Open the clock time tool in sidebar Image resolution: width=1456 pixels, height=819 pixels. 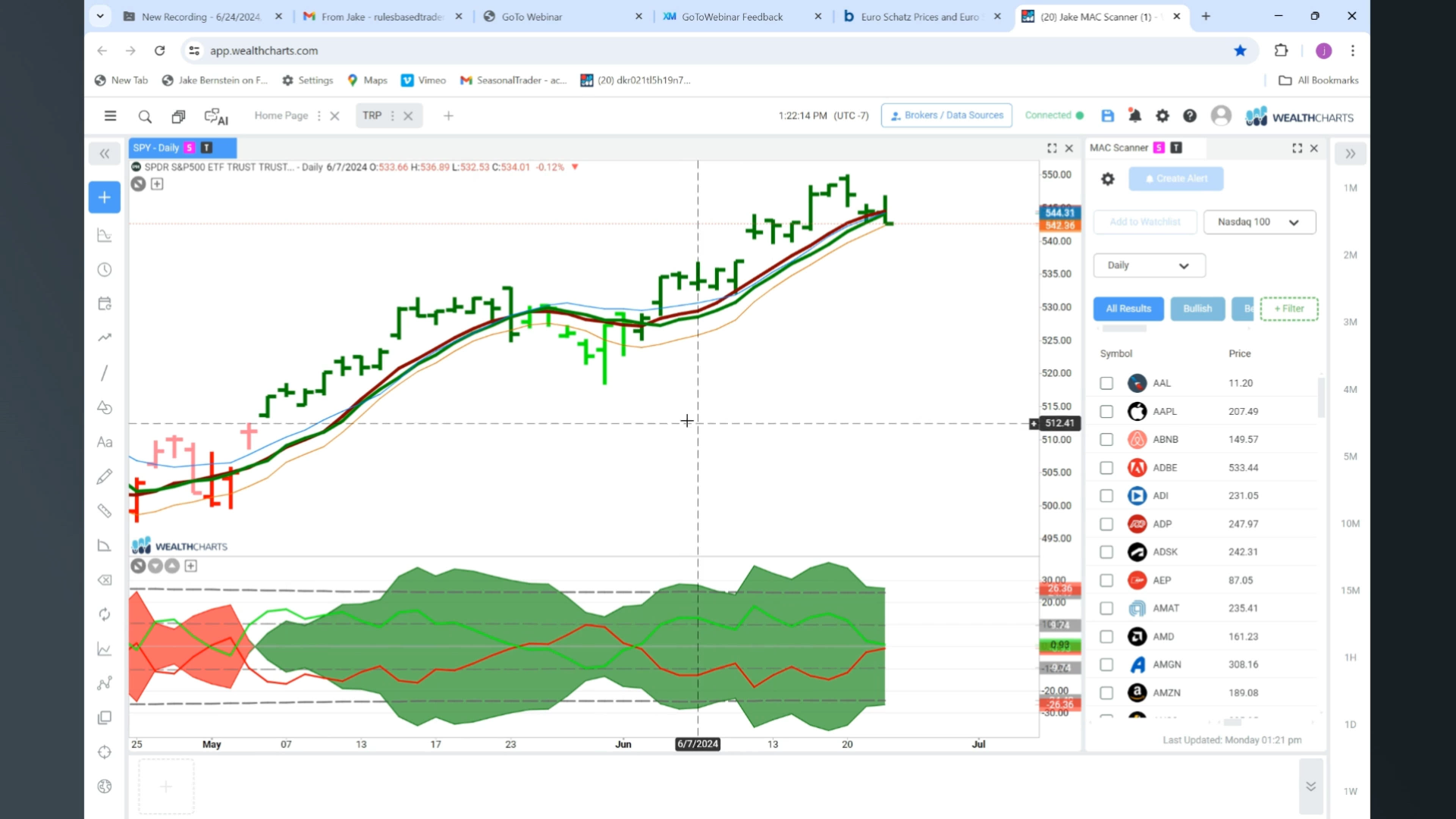coord(105,270)
